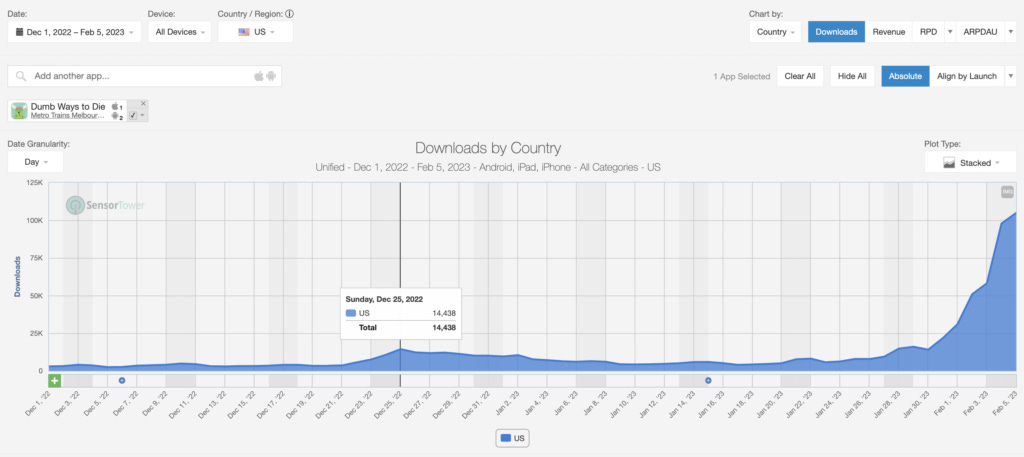Click the Plot Type label
Screen dimensions: 1024x457
[x=942, y=144]
